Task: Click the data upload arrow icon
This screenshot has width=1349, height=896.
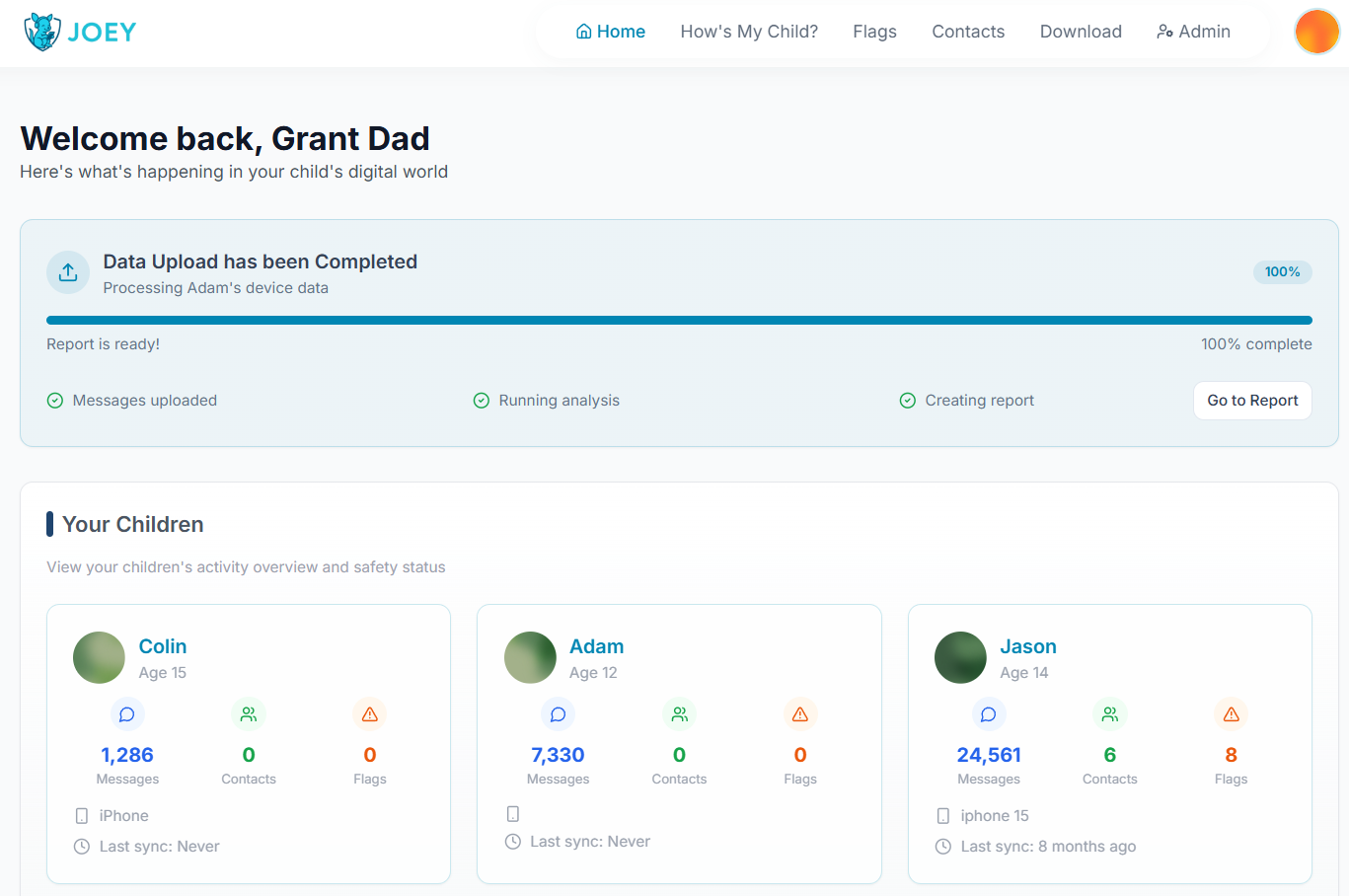Action: tap(68, 272)
